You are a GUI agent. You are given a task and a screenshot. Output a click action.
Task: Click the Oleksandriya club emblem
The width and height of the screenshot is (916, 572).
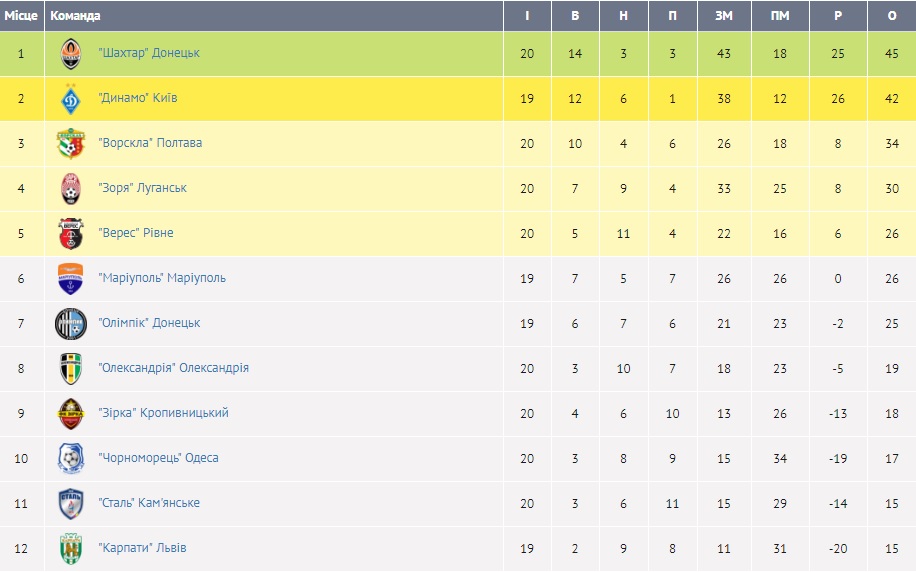[x=71, y=369]
